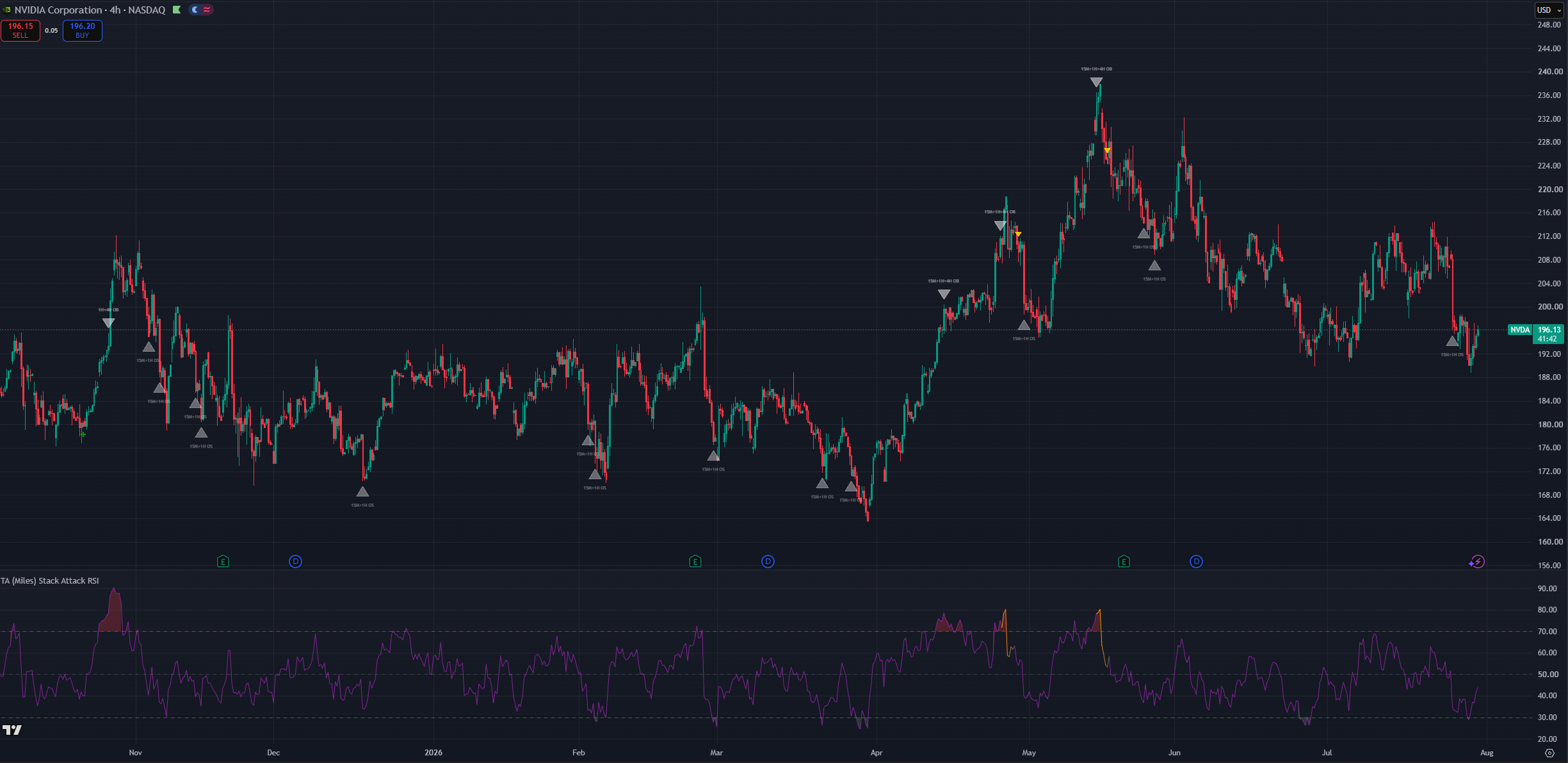Click the 70.00 RSI axis label
Viewport: 1568px width, 763px height.
coord(1548,632)
